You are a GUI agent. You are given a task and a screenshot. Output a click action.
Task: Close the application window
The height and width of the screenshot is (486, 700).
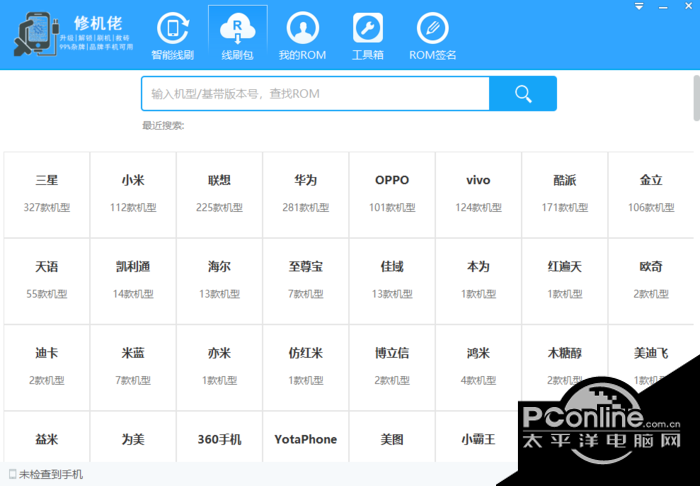[x=689, y=6]
